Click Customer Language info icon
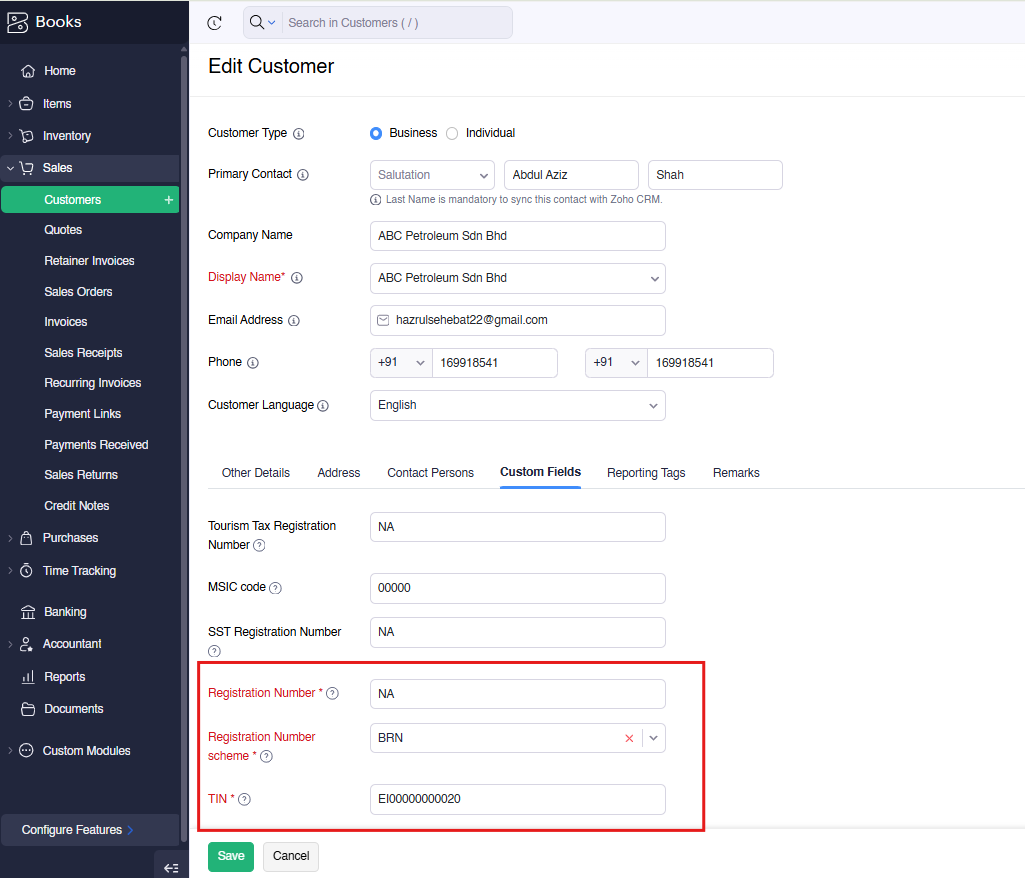Image resolution: width=1025 pixels, height=878 pixels. pos(323,406)
